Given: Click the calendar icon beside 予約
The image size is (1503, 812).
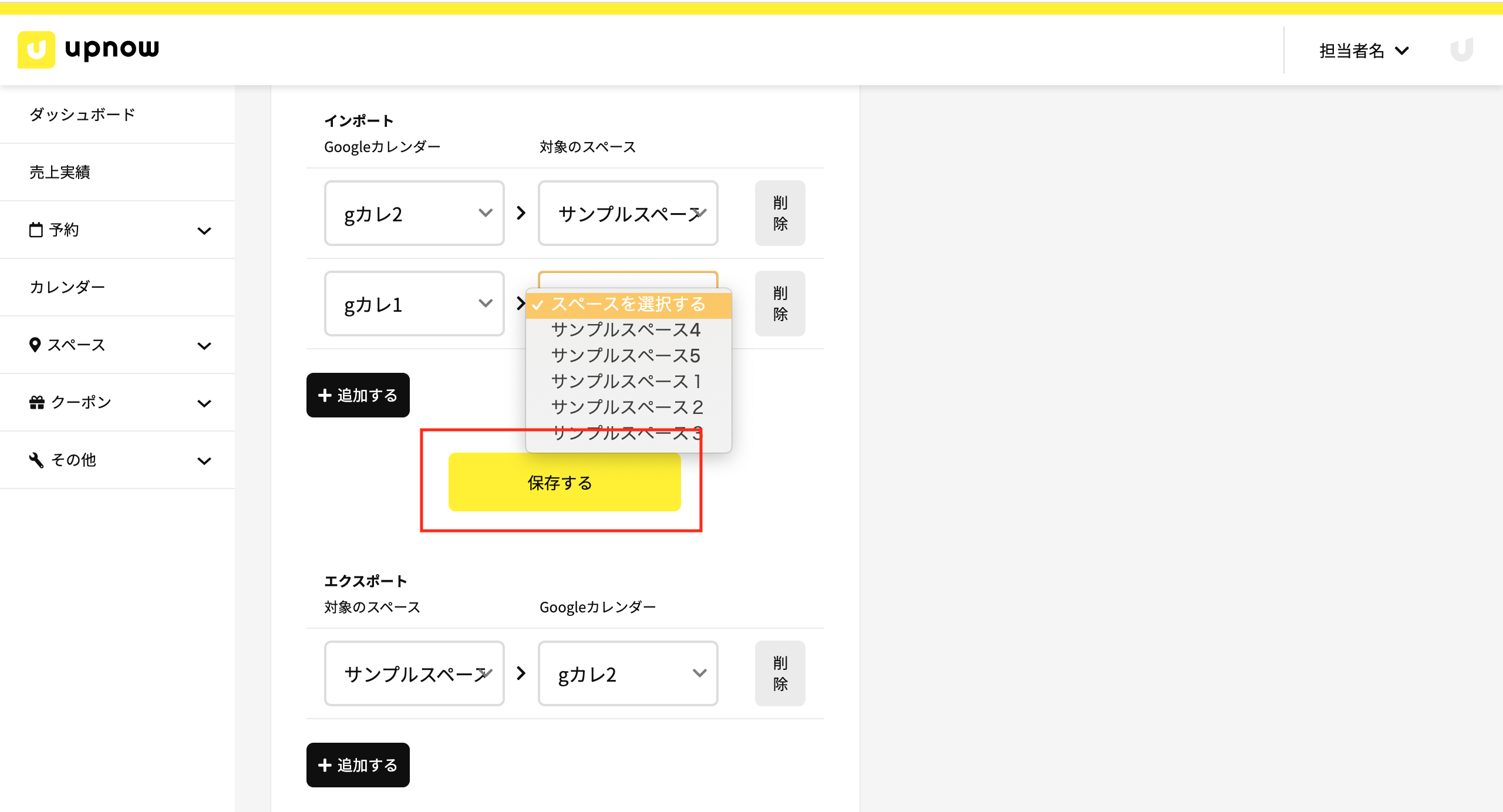Looking at the screenshot, I should click(x=36, y=230).
